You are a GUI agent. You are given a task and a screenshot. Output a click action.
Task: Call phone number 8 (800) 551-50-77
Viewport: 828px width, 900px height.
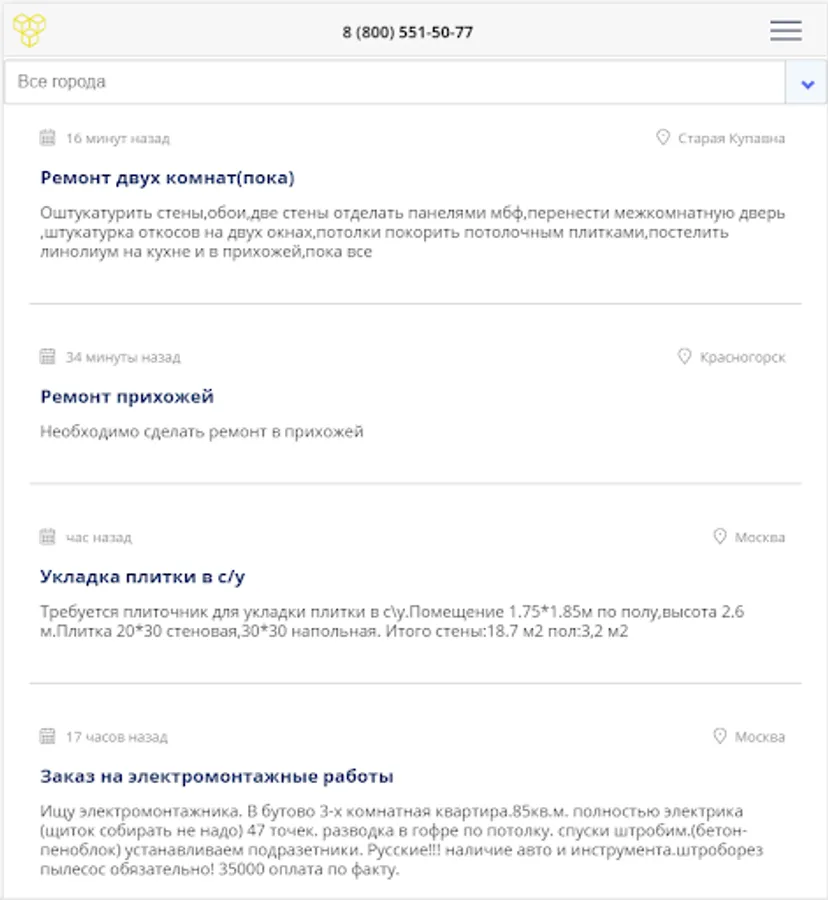point(408,32)
